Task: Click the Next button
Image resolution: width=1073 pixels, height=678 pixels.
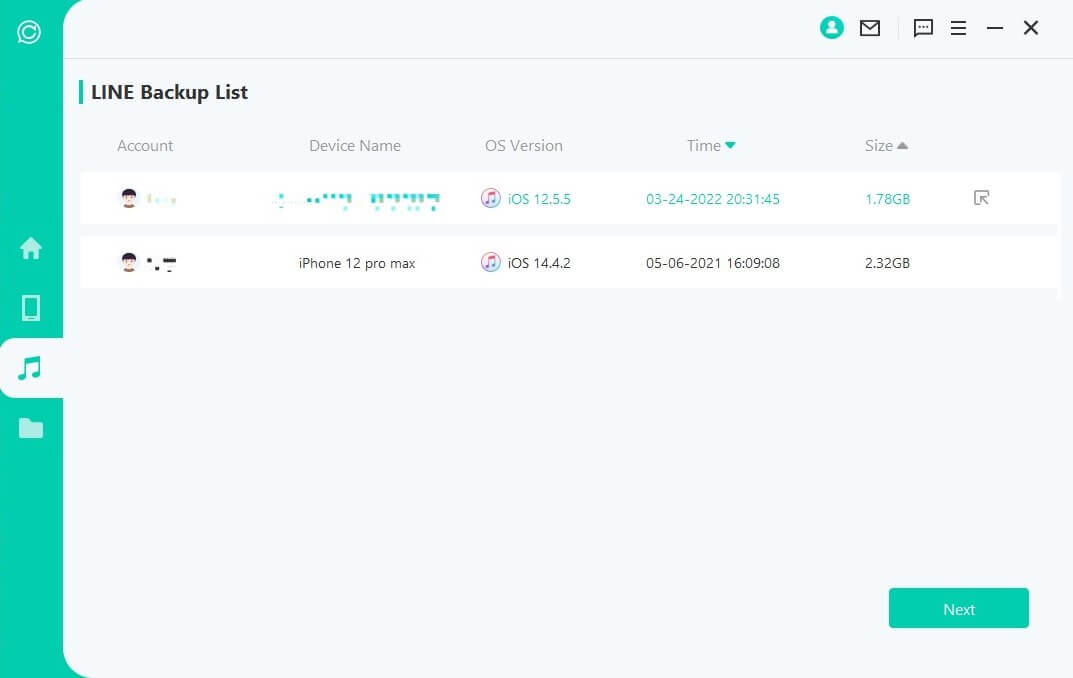Action: (958, 608)
